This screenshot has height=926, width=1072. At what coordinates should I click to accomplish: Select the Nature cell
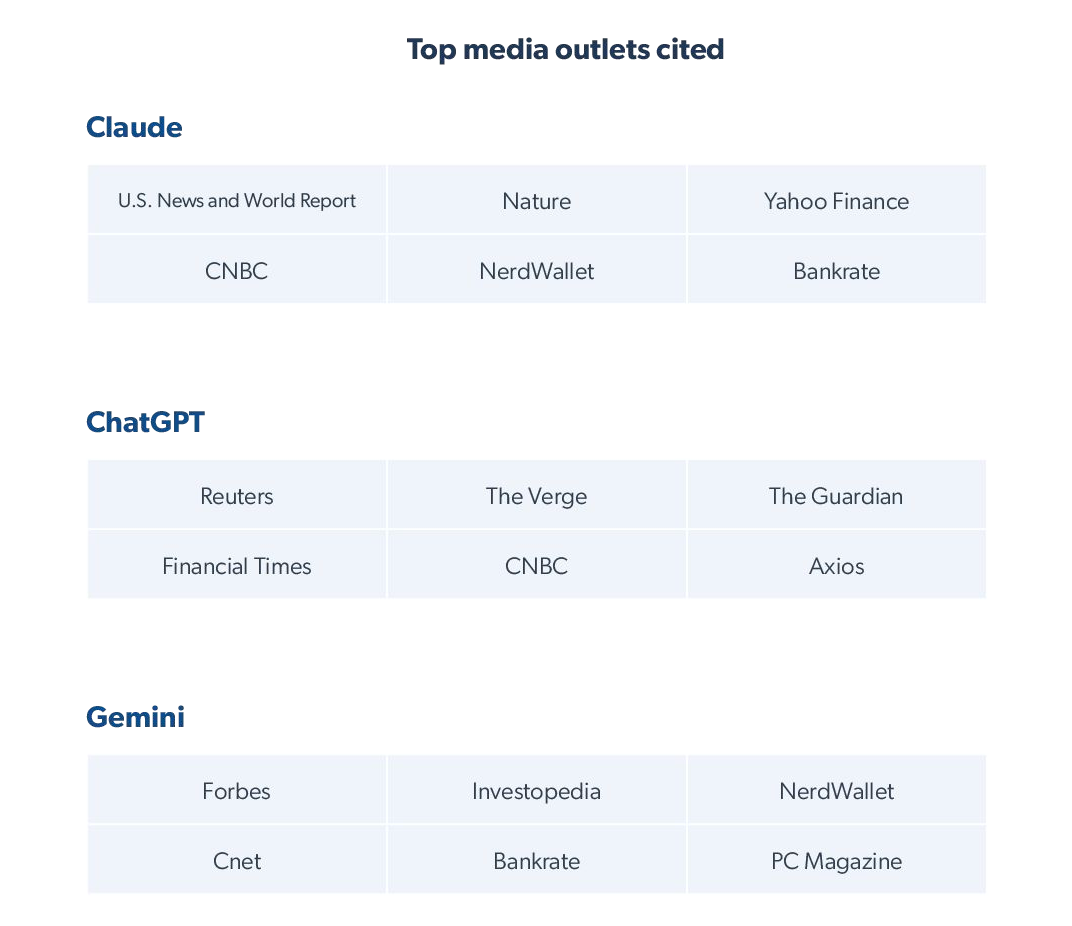pyautogui.click(x=537, y=201)
